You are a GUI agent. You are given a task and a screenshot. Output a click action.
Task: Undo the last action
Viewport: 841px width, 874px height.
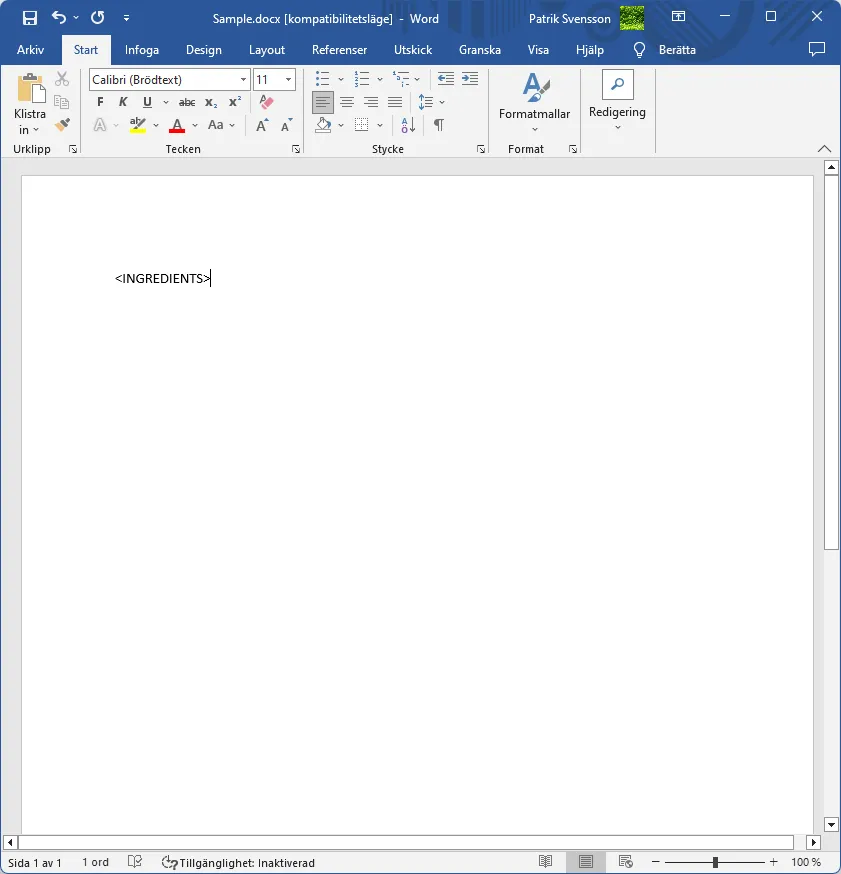click(59, 18)
